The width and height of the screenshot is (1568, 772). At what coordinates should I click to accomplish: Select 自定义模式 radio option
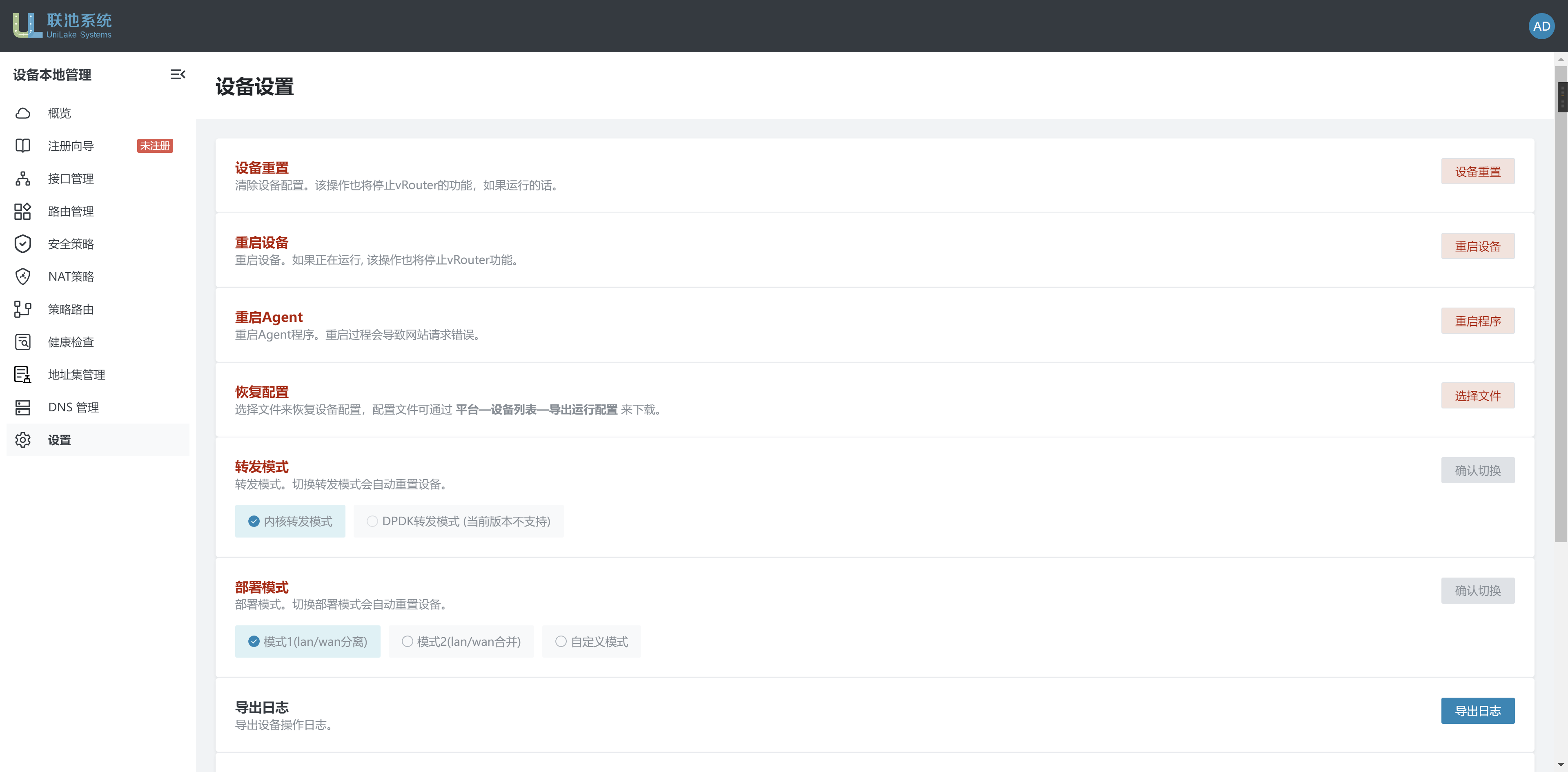(592, 642)
